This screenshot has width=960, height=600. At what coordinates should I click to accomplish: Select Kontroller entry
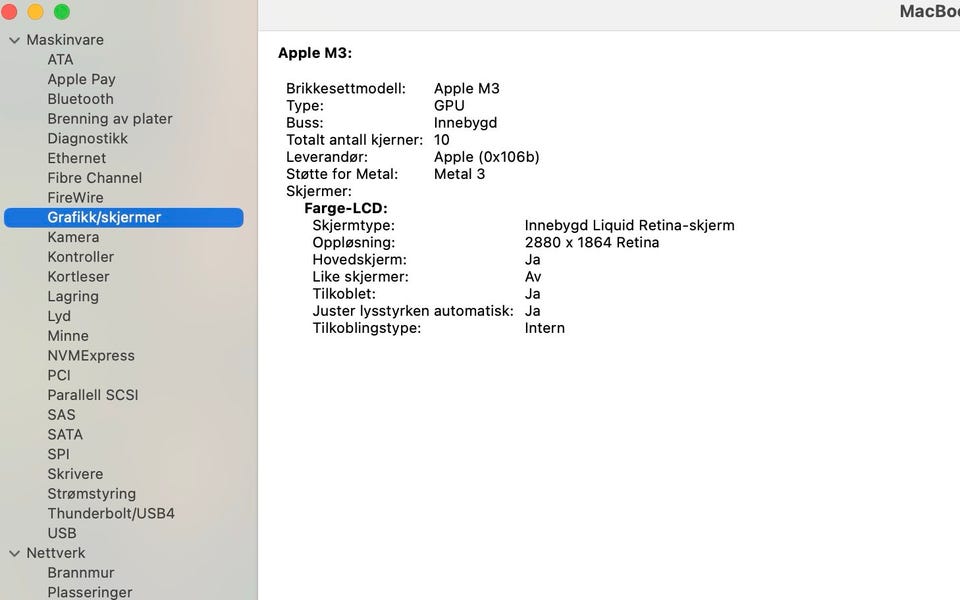click(80, 257)
